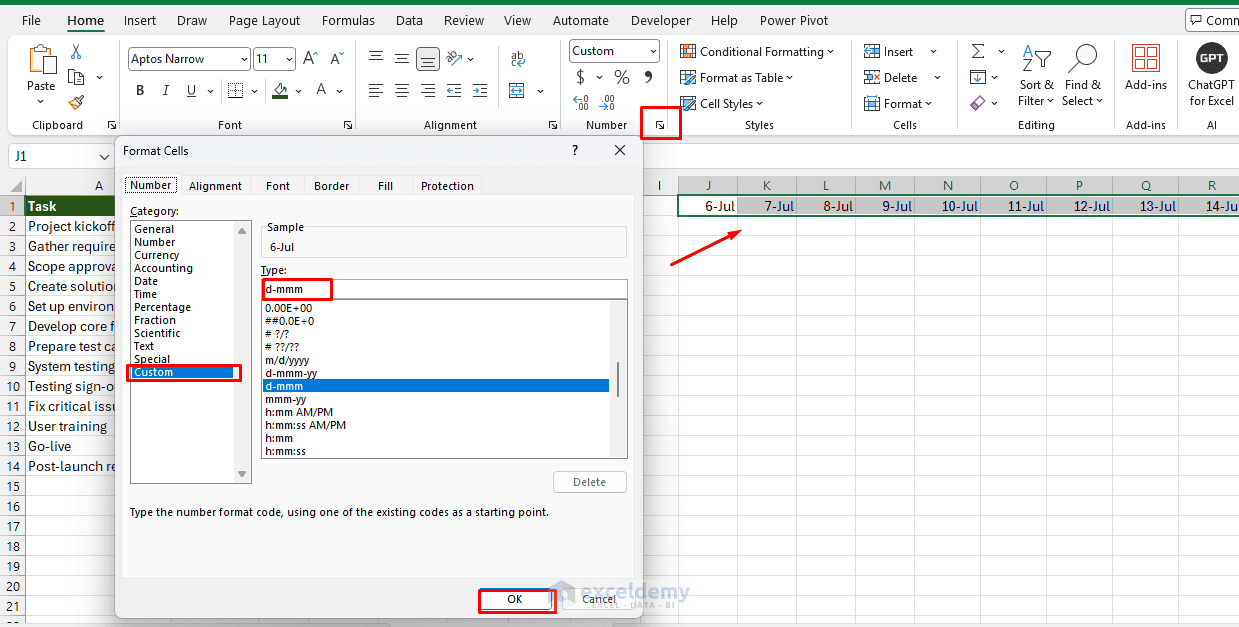Open the Sort & Filter menu
1239x627 pixels.
click(x=1036, y=75)
